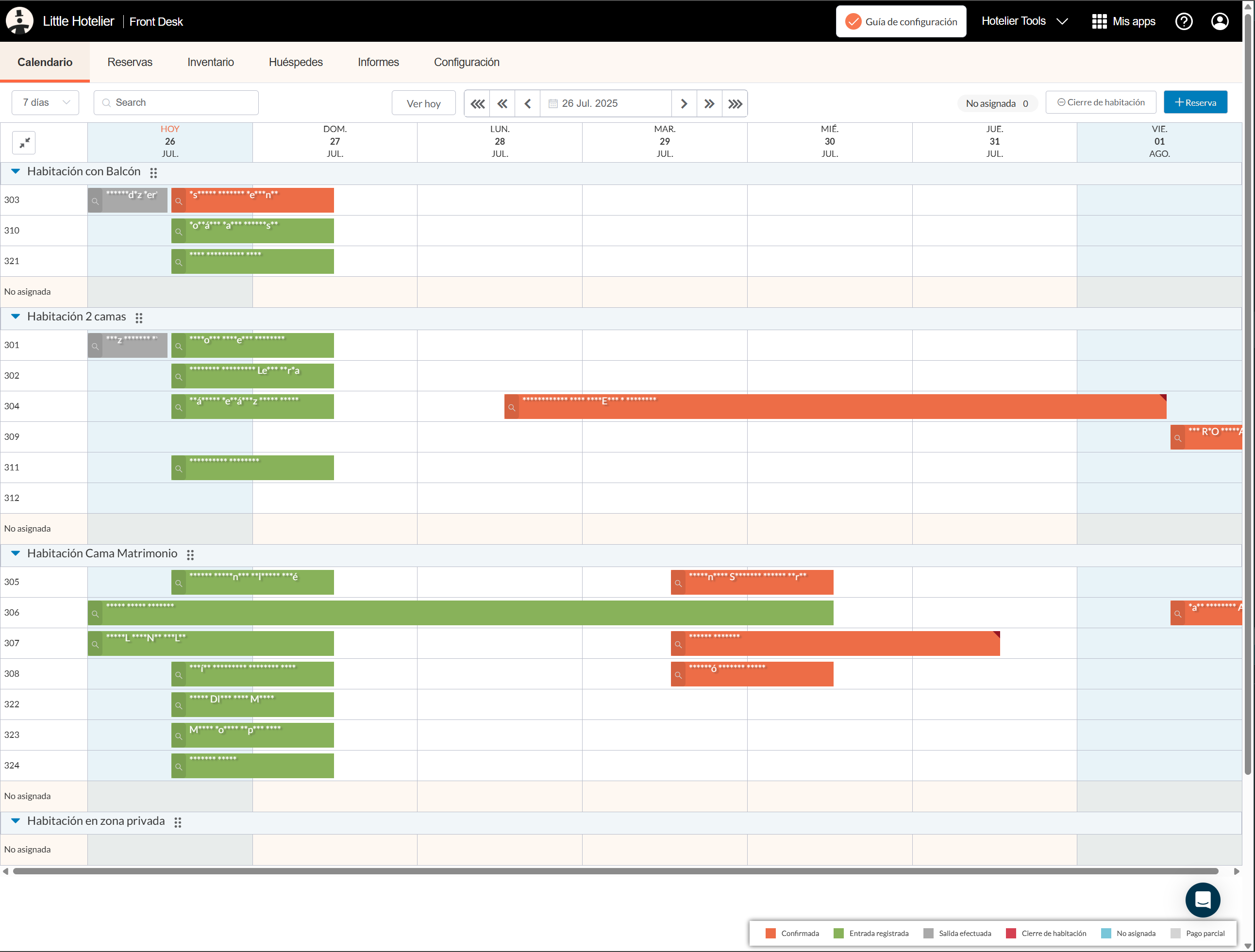The height and width of the screenshot is (952, 1255).
Task: Open the Mis apps grid icon
Action: [x=1099, y=21]
